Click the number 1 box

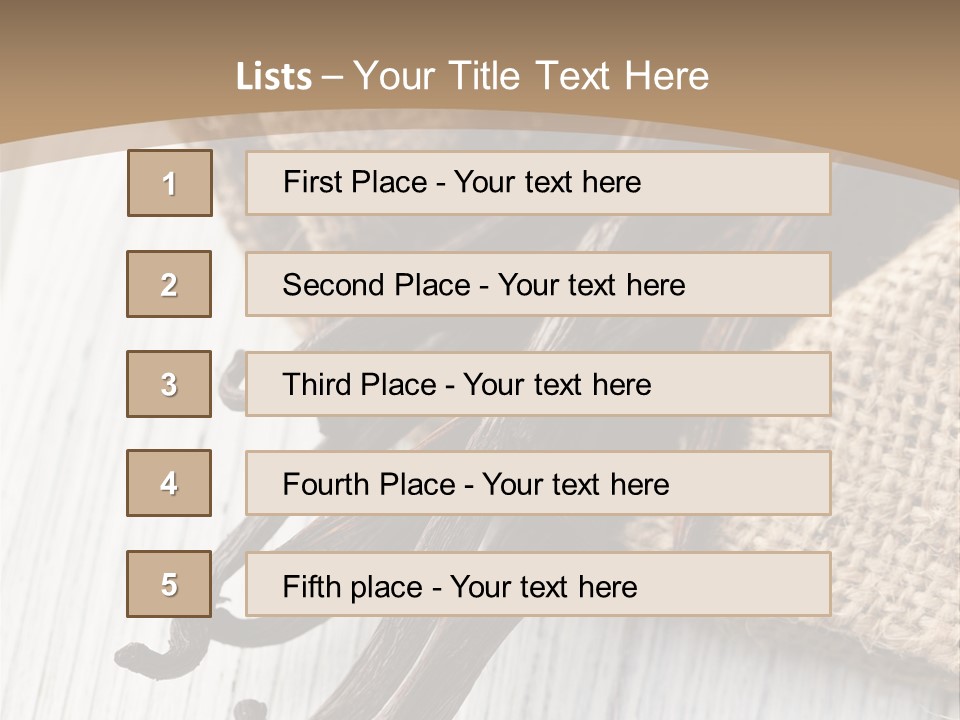(170, 183)
